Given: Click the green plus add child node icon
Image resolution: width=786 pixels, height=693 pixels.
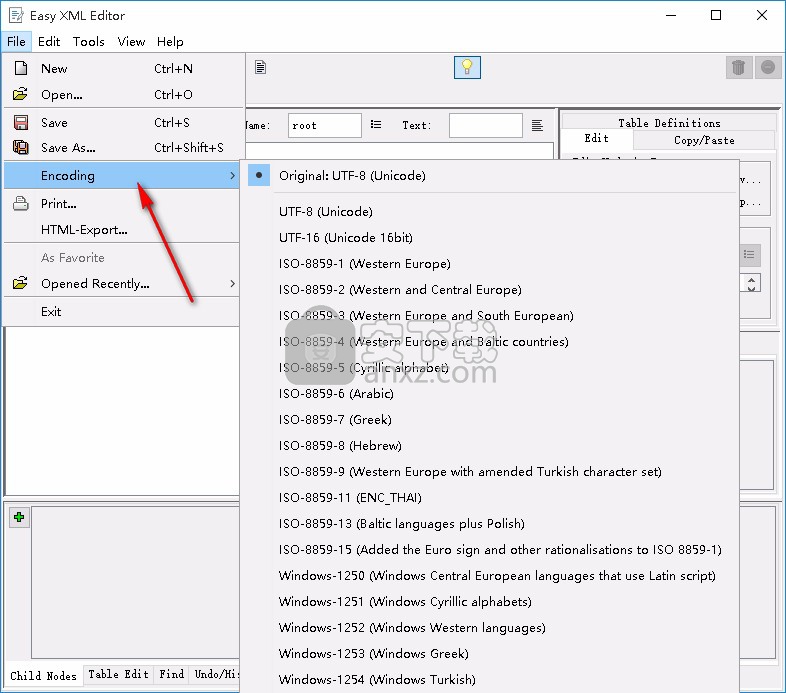Looking at the screenshot, I should point(19,517).
